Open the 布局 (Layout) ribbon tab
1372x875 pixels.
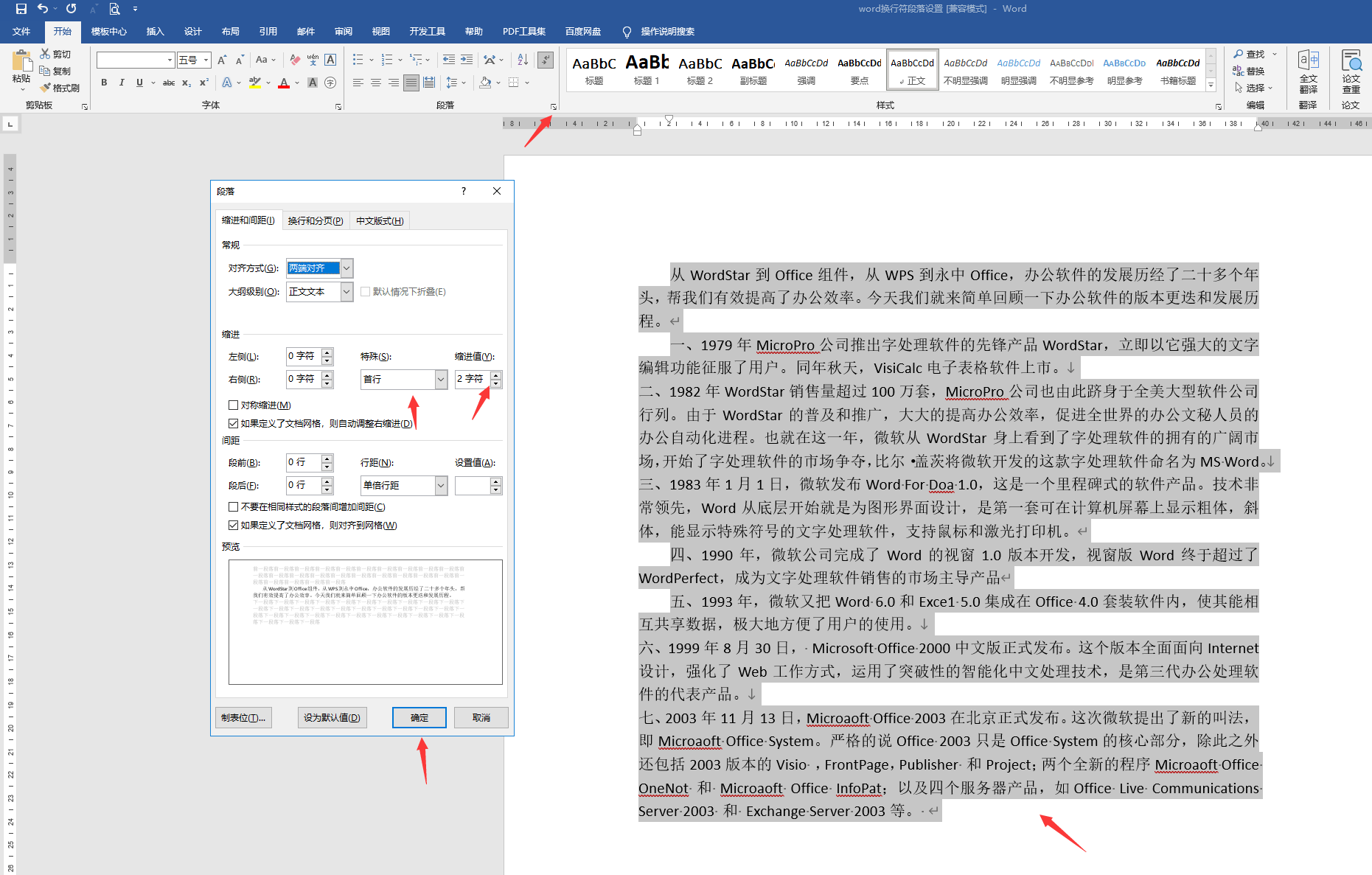click(x=231, y=32)
